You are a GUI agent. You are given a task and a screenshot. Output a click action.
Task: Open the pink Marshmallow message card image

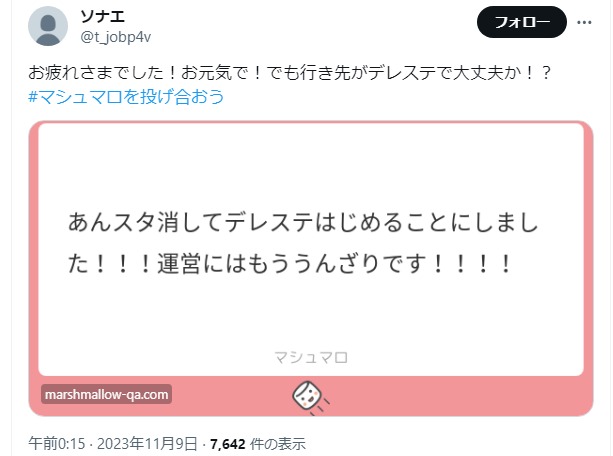[x=311, y=269]
